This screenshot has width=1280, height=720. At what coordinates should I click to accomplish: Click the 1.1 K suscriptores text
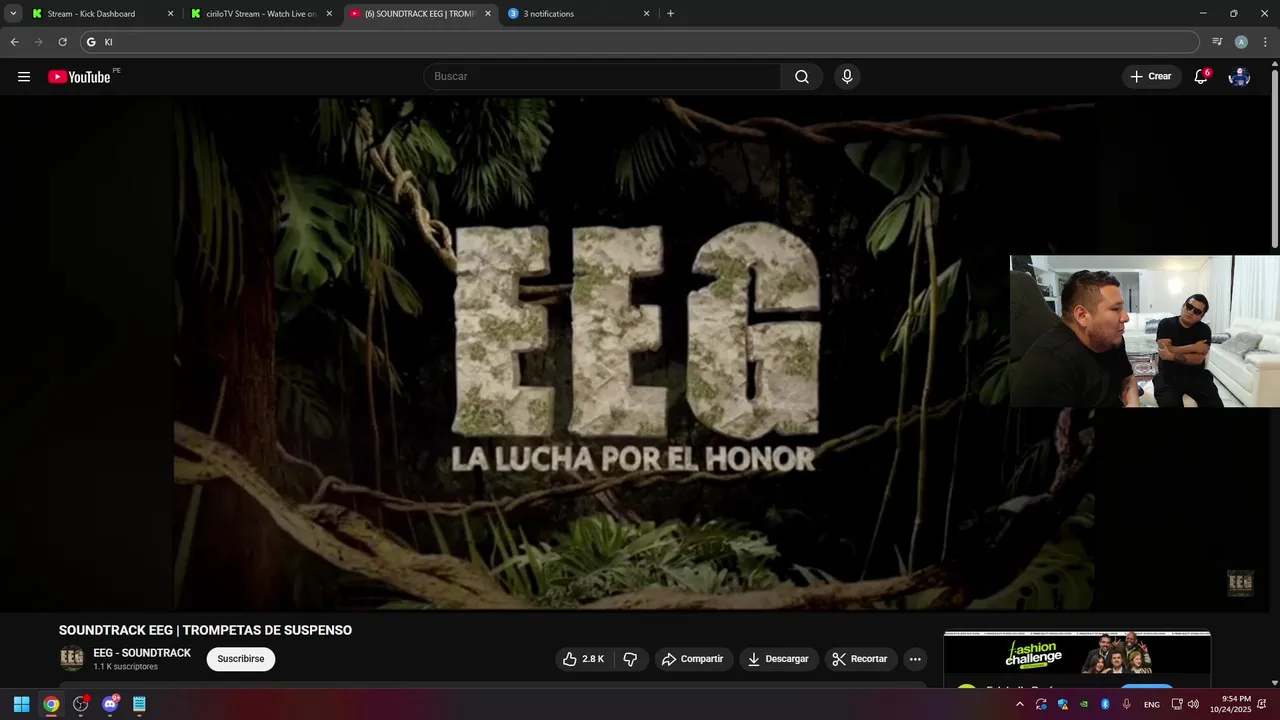[x=126, y=667]
